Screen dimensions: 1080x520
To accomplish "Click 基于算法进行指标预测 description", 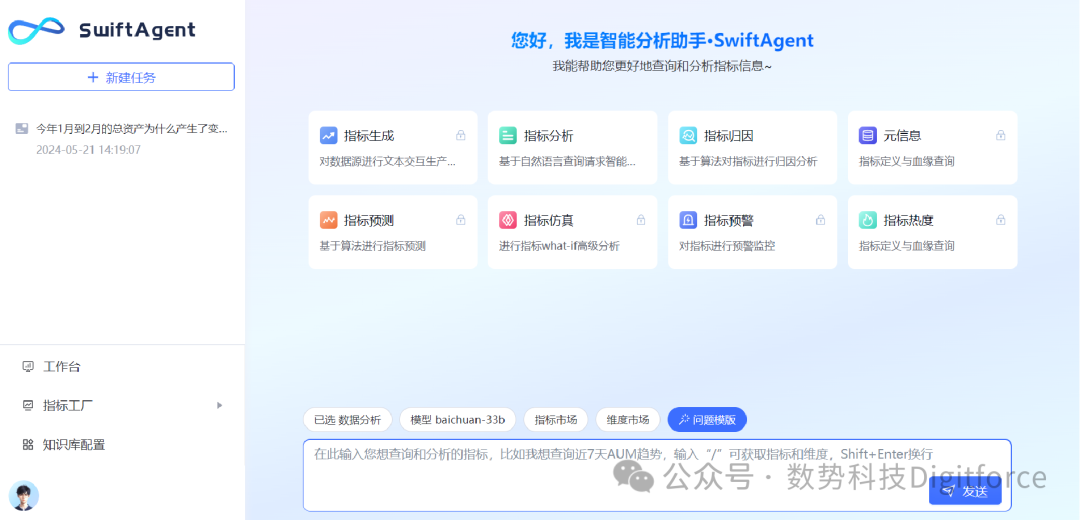I will tap(373, 246).
